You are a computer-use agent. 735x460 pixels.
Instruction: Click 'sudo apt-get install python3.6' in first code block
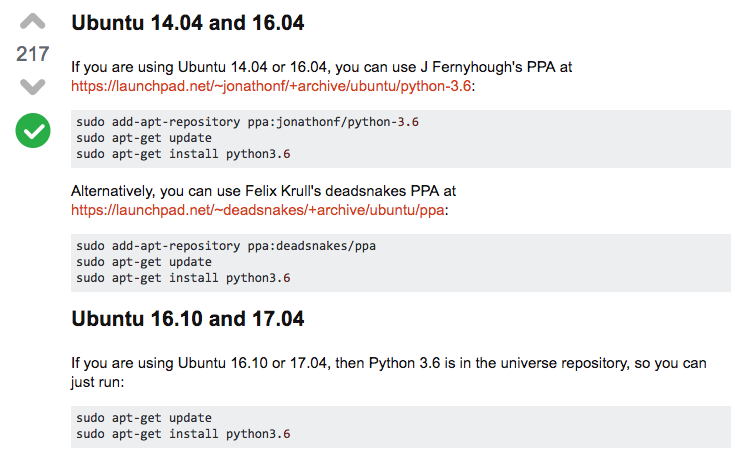(183, 154)
